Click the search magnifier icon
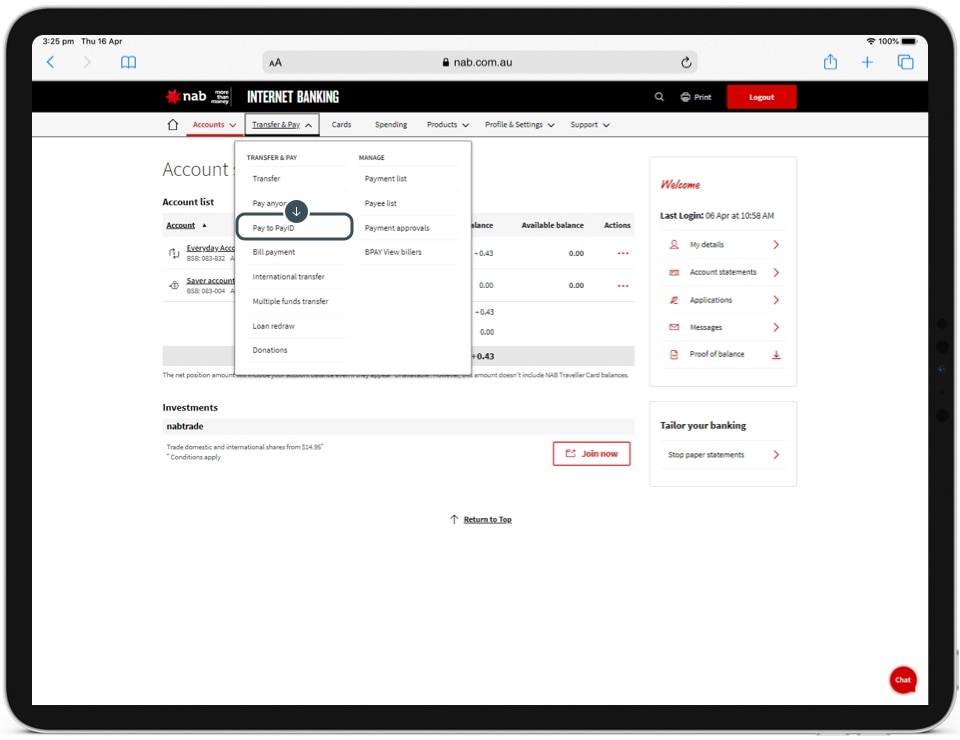 659,97
